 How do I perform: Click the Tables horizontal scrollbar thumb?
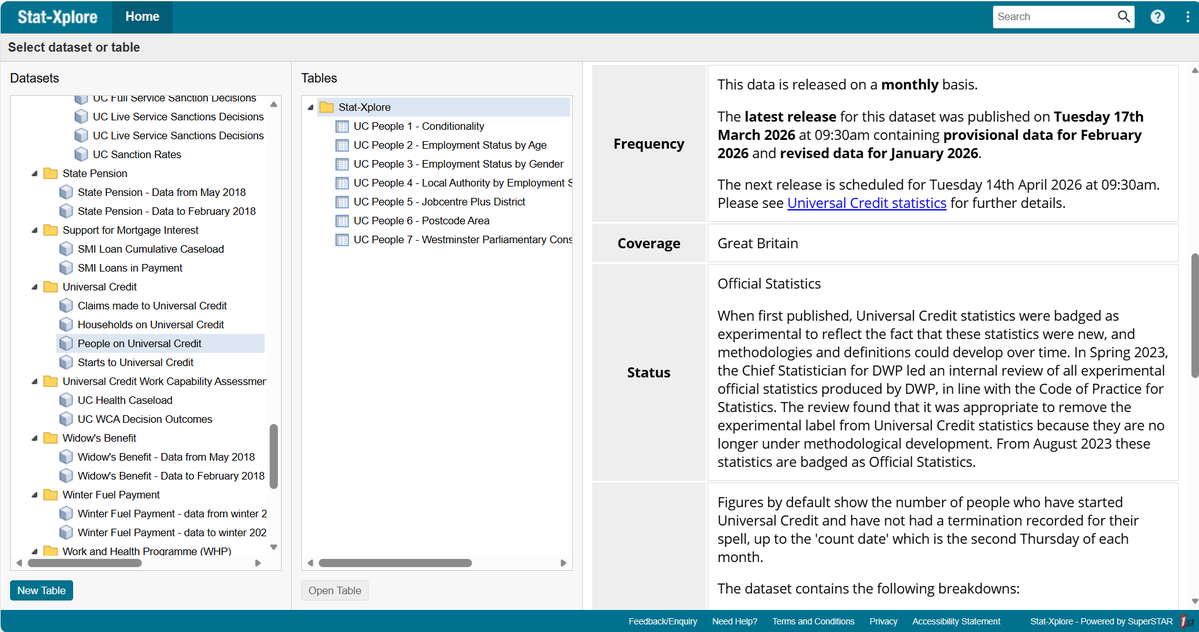point(395,563)
